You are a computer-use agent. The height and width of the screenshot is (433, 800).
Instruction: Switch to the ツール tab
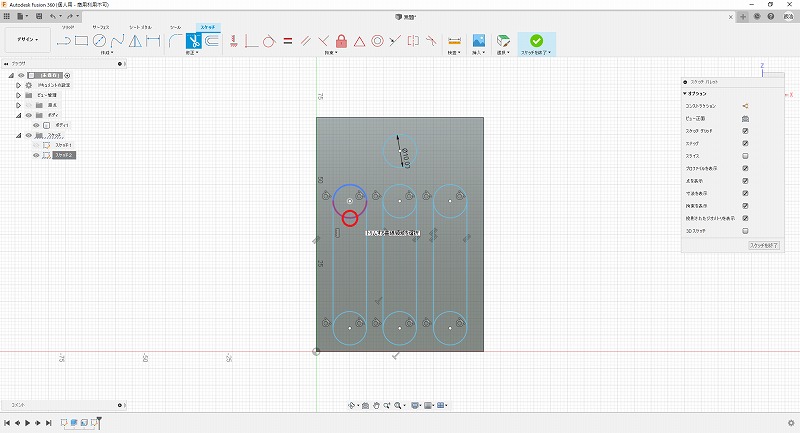click(176, 27)
